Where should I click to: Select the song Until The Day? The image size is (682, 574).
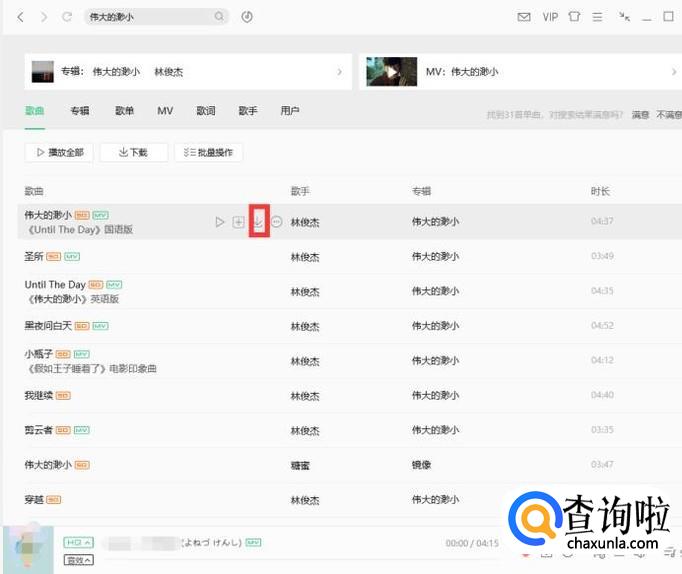coord(55,285)
